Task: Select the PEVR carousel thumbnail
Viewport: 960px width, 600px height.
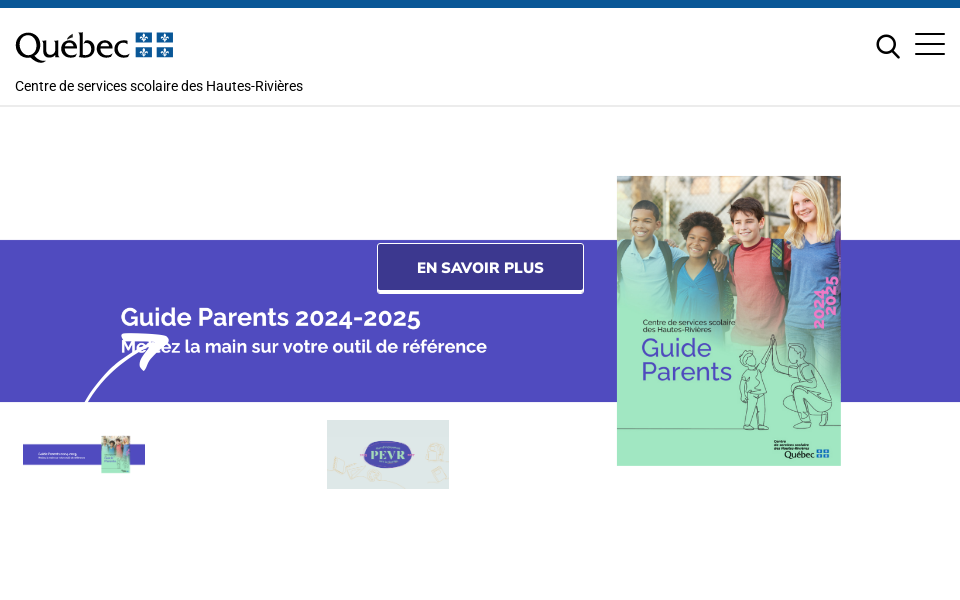Action: coord(388,455)
